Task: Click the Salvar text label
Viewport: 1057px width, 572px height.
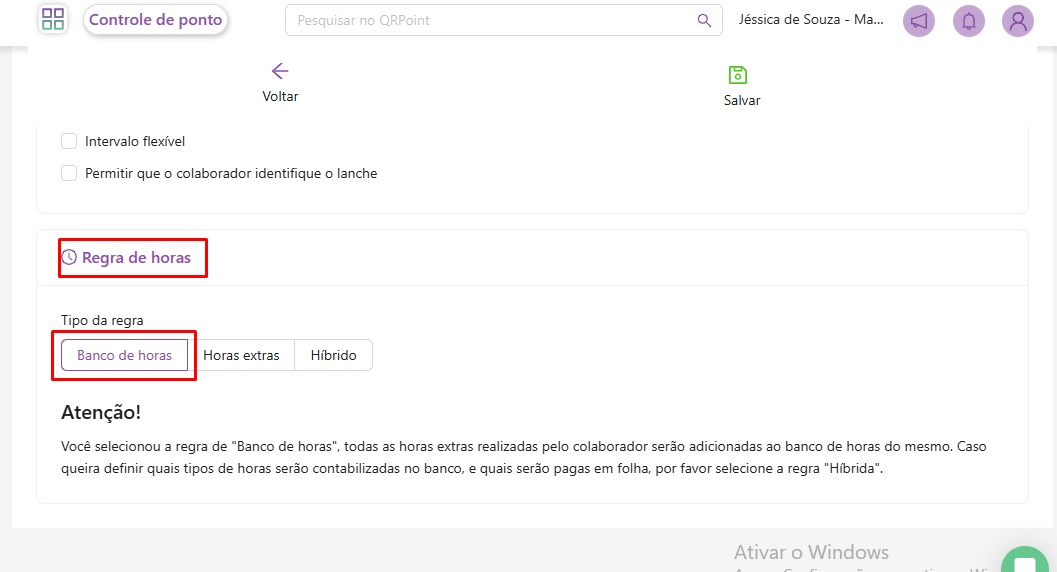Action: [x=742, y=100]
